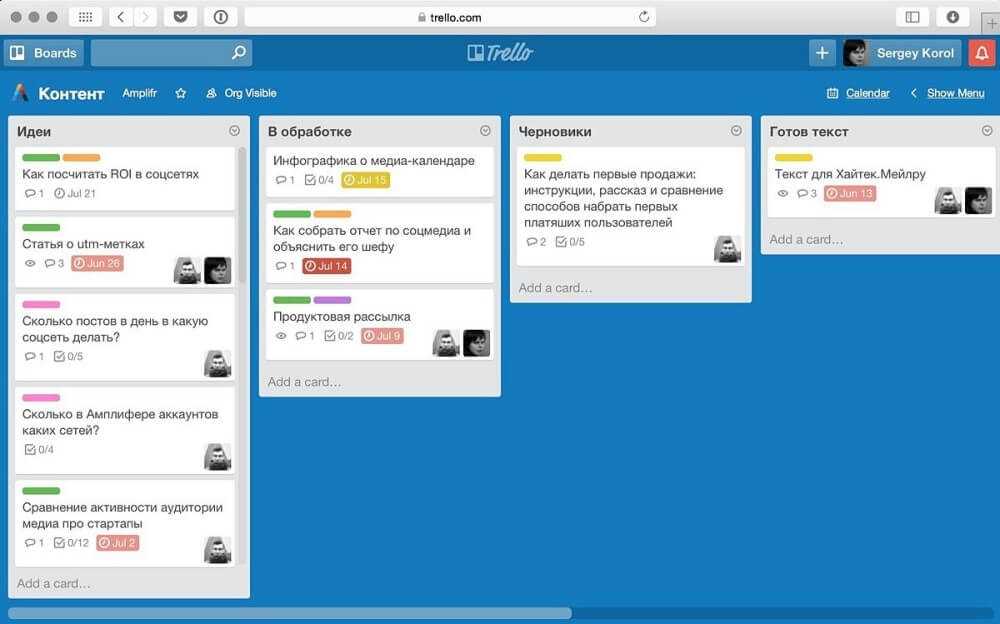Viewport: 1000px width, 624px height.
Task: Open the notifications bell
Action: click(982, 53)
